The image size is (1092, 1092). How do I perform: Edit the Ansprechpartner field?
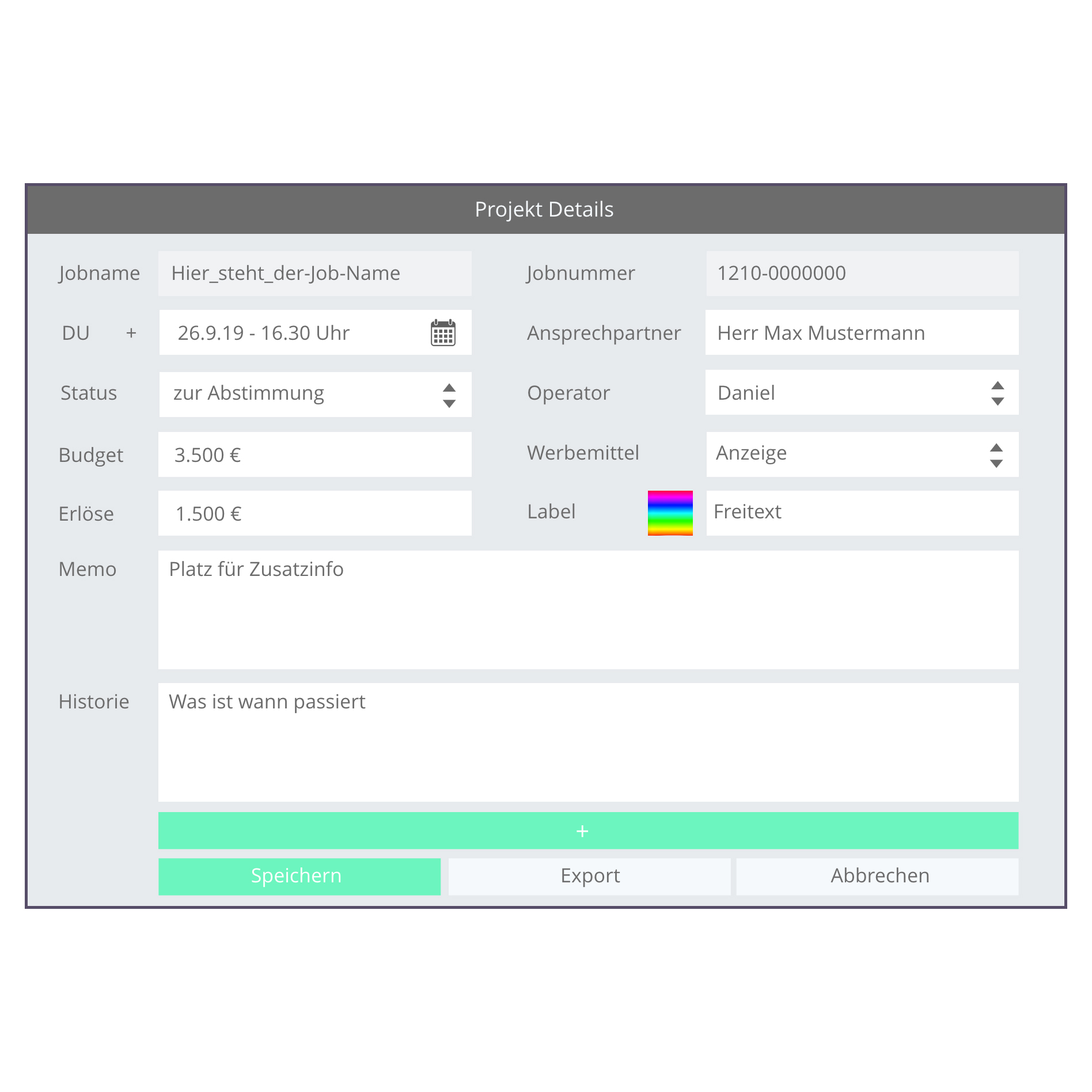click(x=862, y=333)
